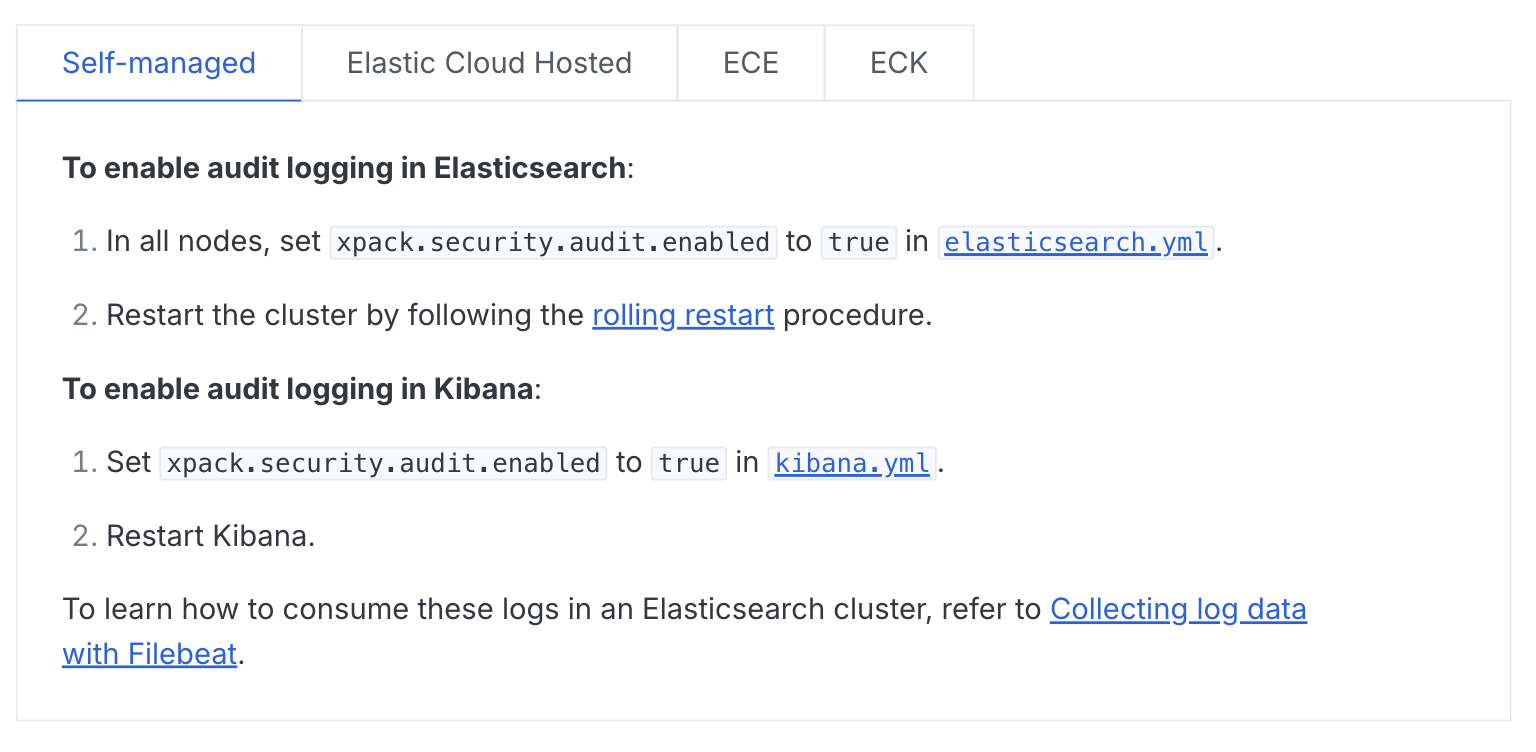Click xpack.security.audit.enabled code in the Elasticsearch step
This screenshot has height=752, width=1536.
[553, 243]
